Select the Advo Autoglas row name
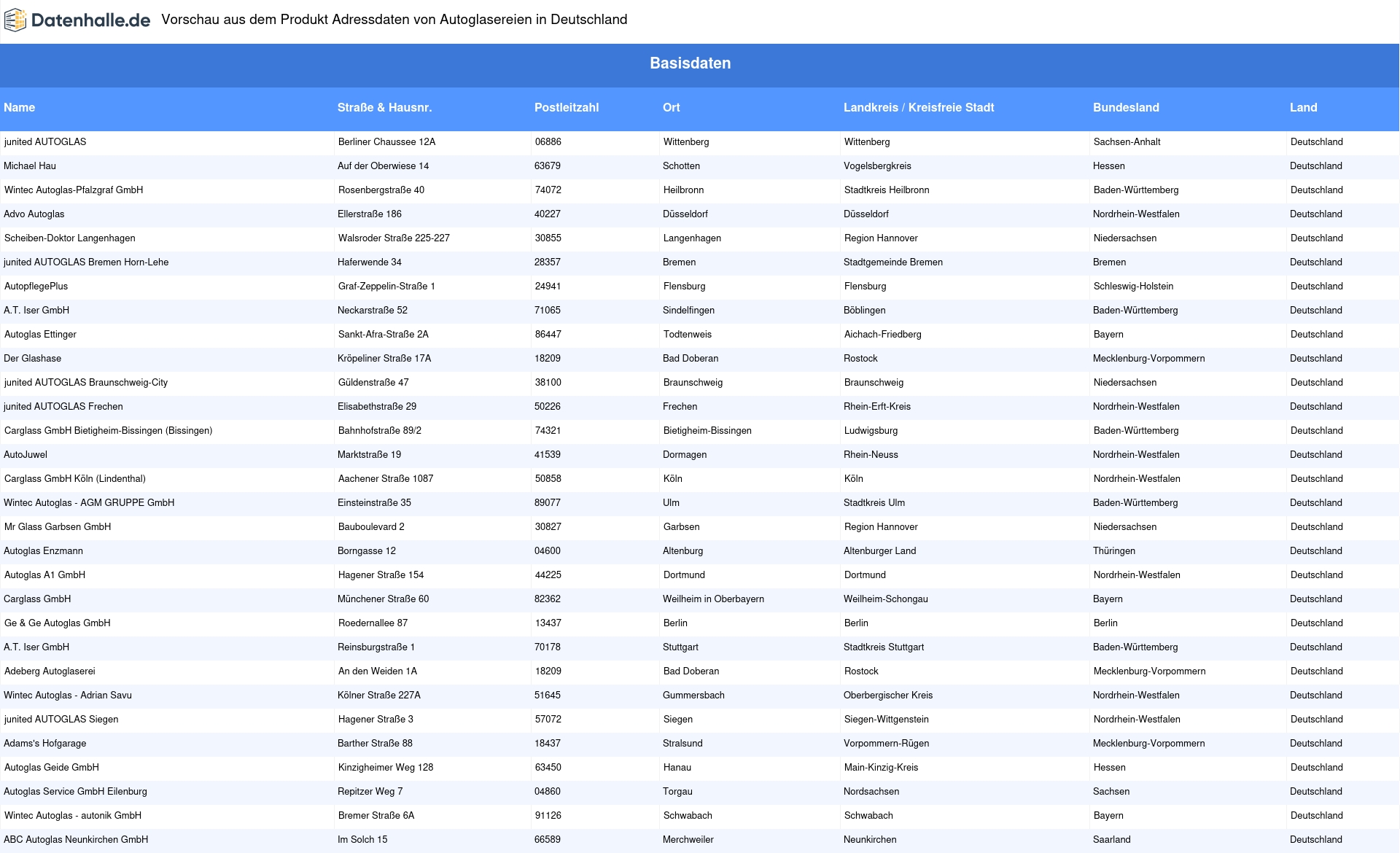The height and width of the screenshot is (853, 1400). click(x=34, y=214)
